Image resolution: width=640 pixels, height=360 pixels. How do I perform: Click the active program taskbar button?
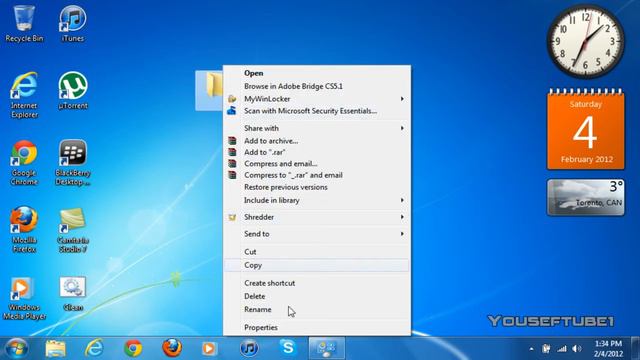(x=327, y=349)
